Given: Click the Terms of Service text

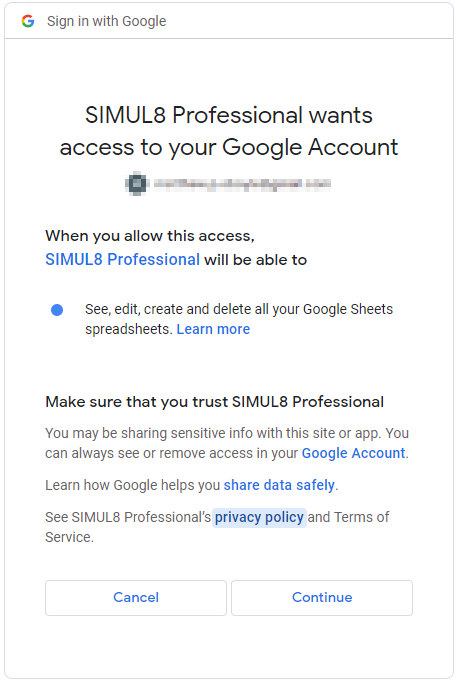Looking at the screenshot, I should point(217,527).
